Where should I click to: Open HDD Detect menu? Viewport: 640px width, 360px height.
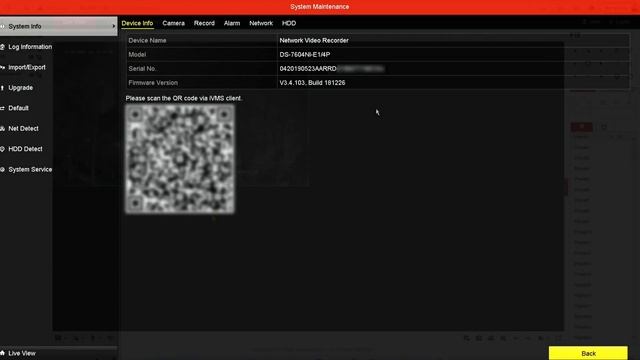pos(25,149)
